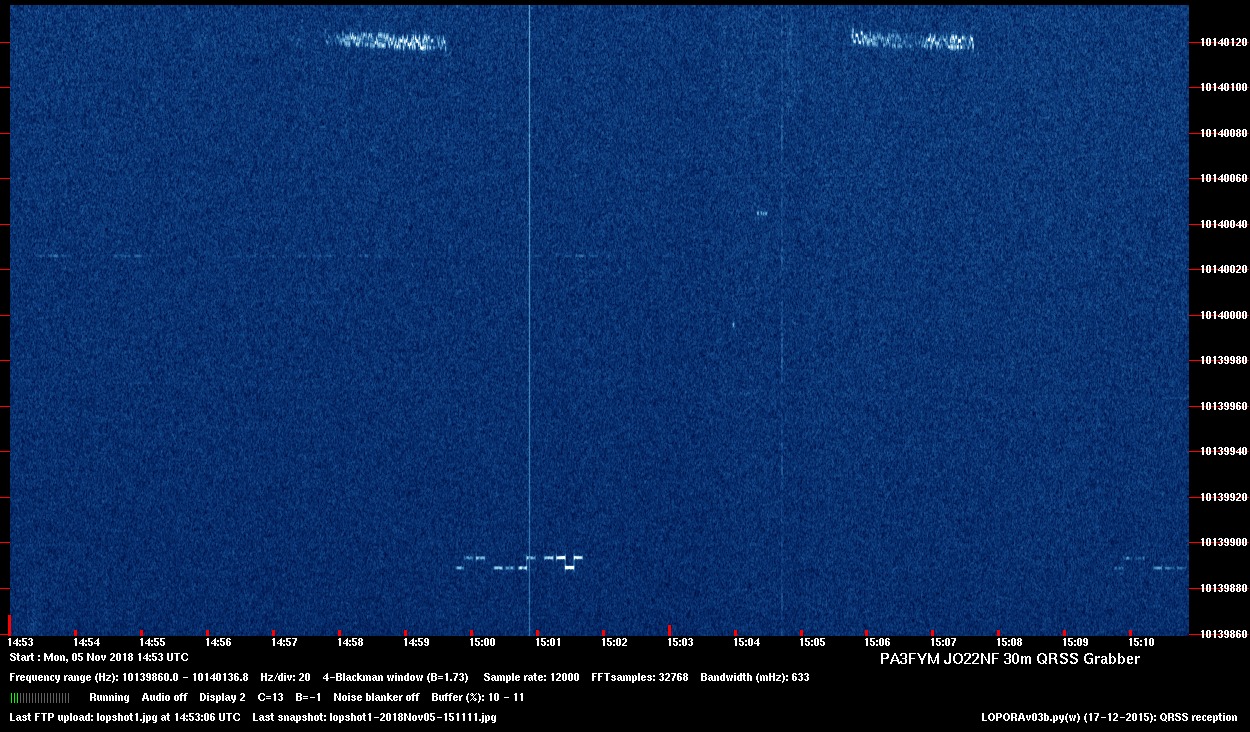Click the "Hz/div: 20" value
Image resolution: width=1250 pixels, height=732 pixels.
pyautogui.click(x=285, y=677)
